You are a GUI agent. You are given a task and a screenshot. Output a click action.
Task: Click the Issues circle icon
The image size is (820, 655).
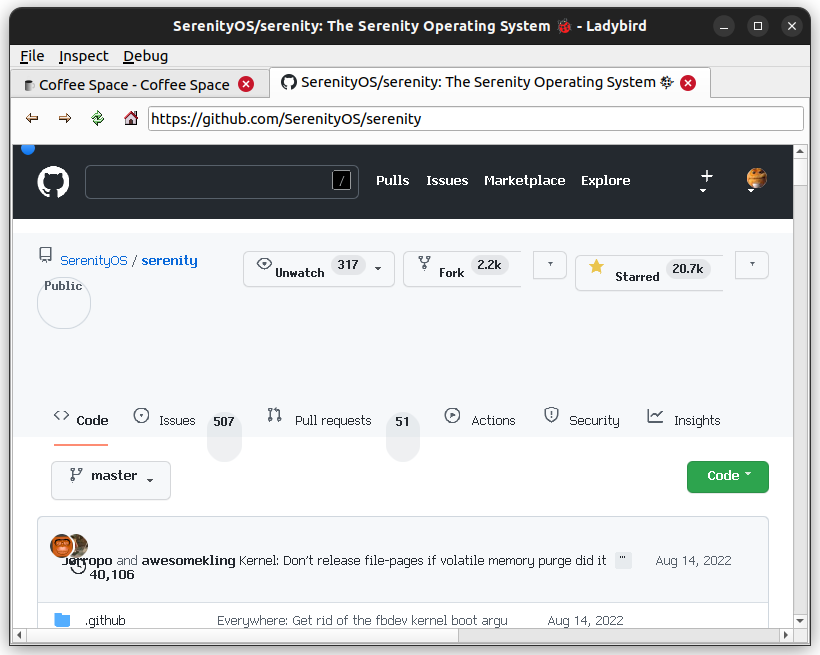tap(141, 415)
